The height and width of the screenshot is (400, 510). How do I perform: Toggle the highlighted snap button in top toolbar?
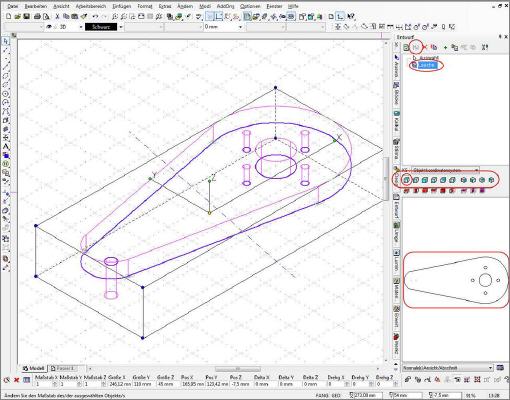[x=210, y=16]
